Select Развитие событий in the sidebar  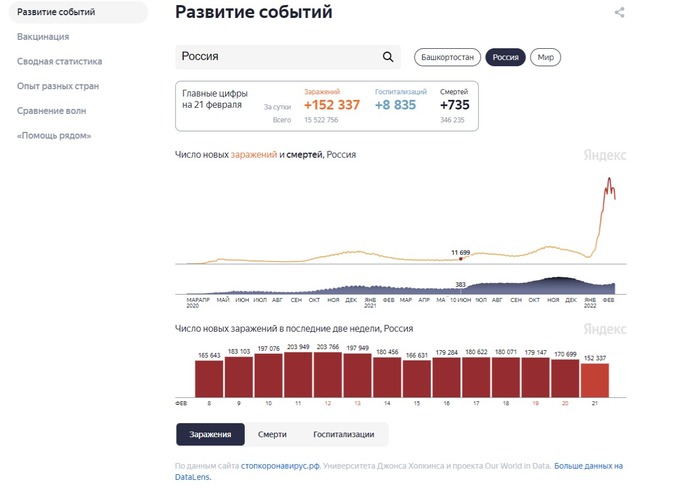(x=78, y=12)
